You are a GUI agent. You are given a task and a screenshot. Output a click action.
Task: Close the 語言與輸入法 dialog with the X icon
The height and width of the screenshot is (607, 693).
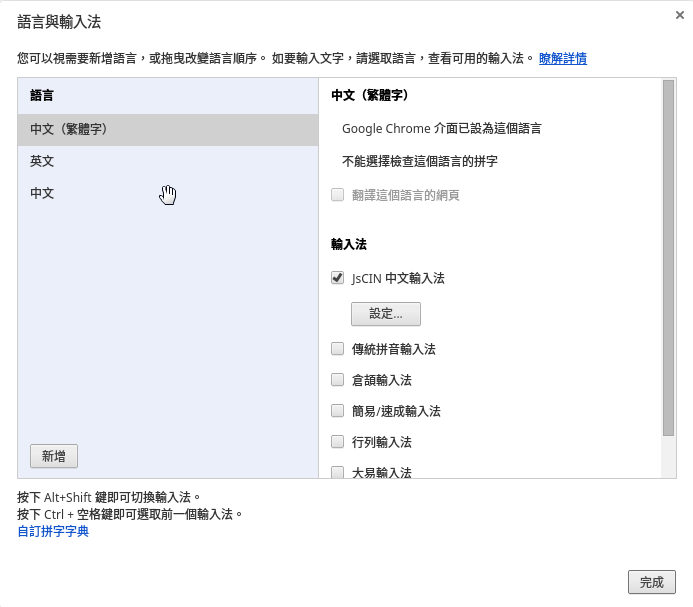(680, 15)
